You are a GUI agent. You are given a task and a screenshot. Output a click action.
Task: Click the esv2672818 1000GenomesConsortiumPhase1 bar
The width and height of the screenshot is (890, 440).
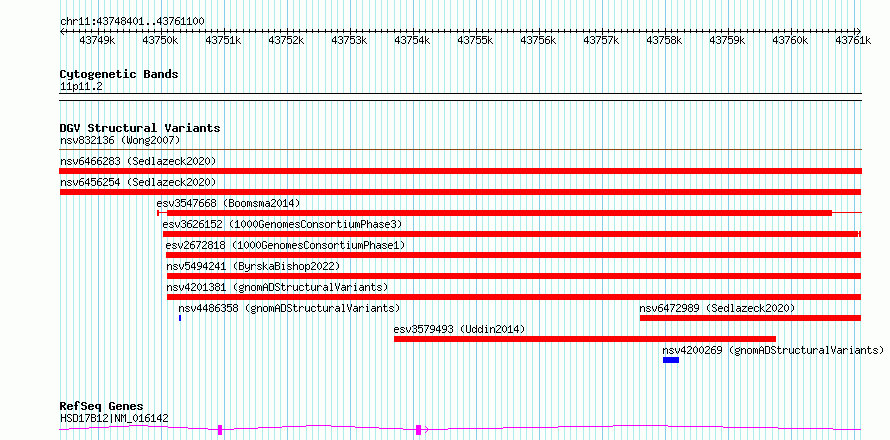pos(514,255)
